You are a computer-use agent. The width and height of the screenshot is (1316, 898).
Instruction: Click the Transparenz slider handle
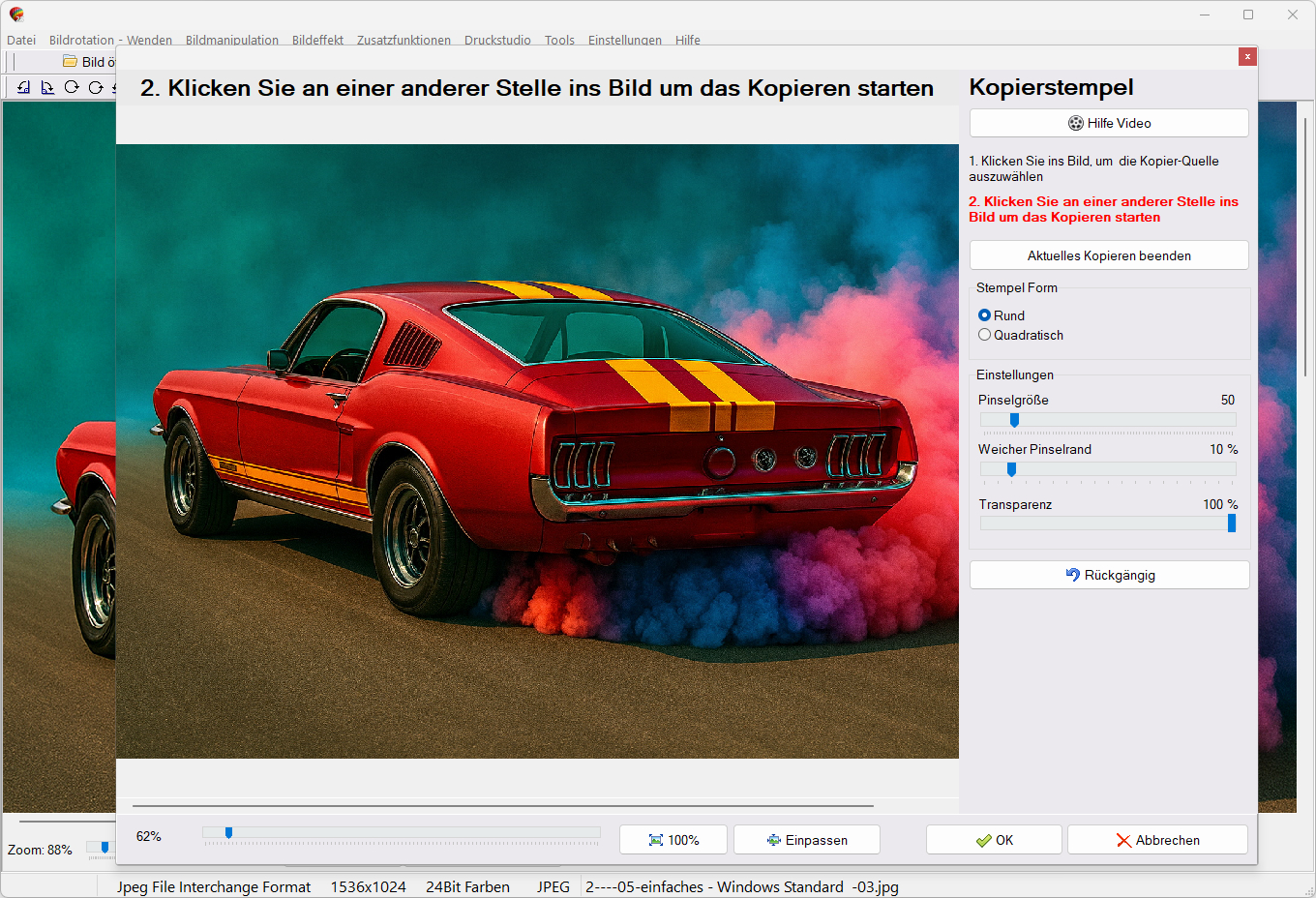pos(1231,524)
